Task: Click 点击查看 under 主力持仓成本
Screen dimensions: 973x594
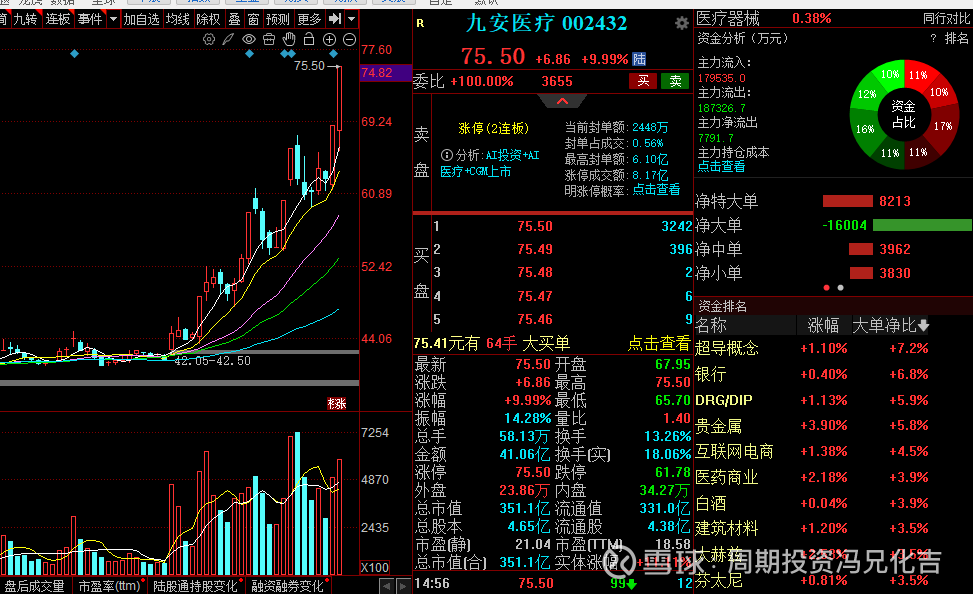Action: click(721, 166)
